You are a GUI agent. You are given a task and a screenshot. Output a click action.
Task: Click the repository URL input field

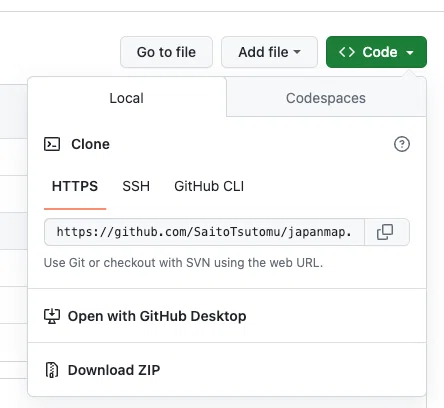[x=204, y=232]
